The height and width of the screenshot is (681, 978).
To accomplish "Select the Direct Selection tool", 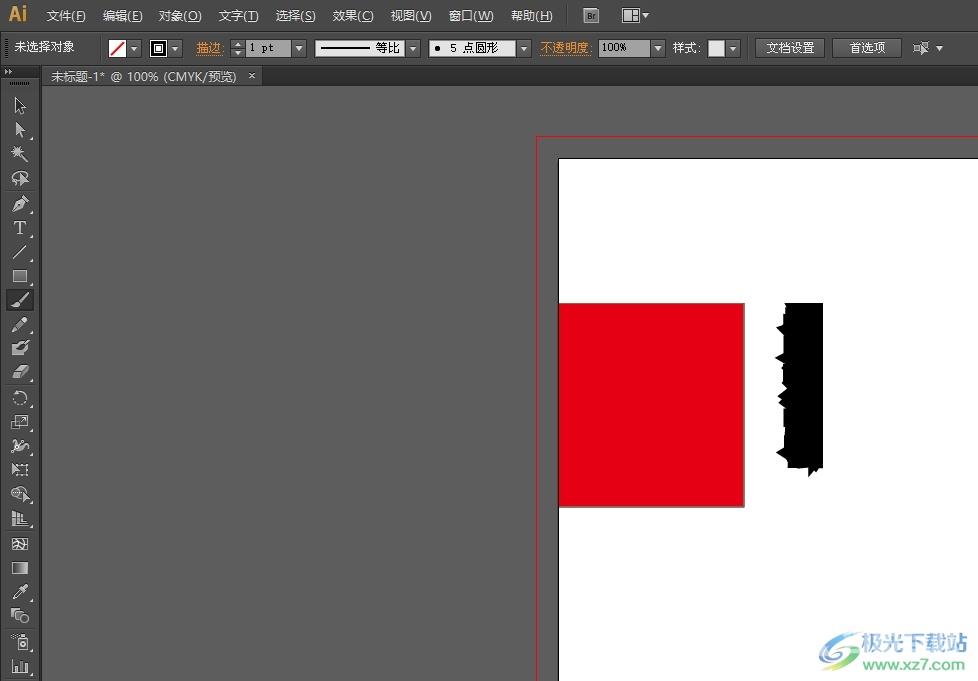I will [x=20, y=130].
